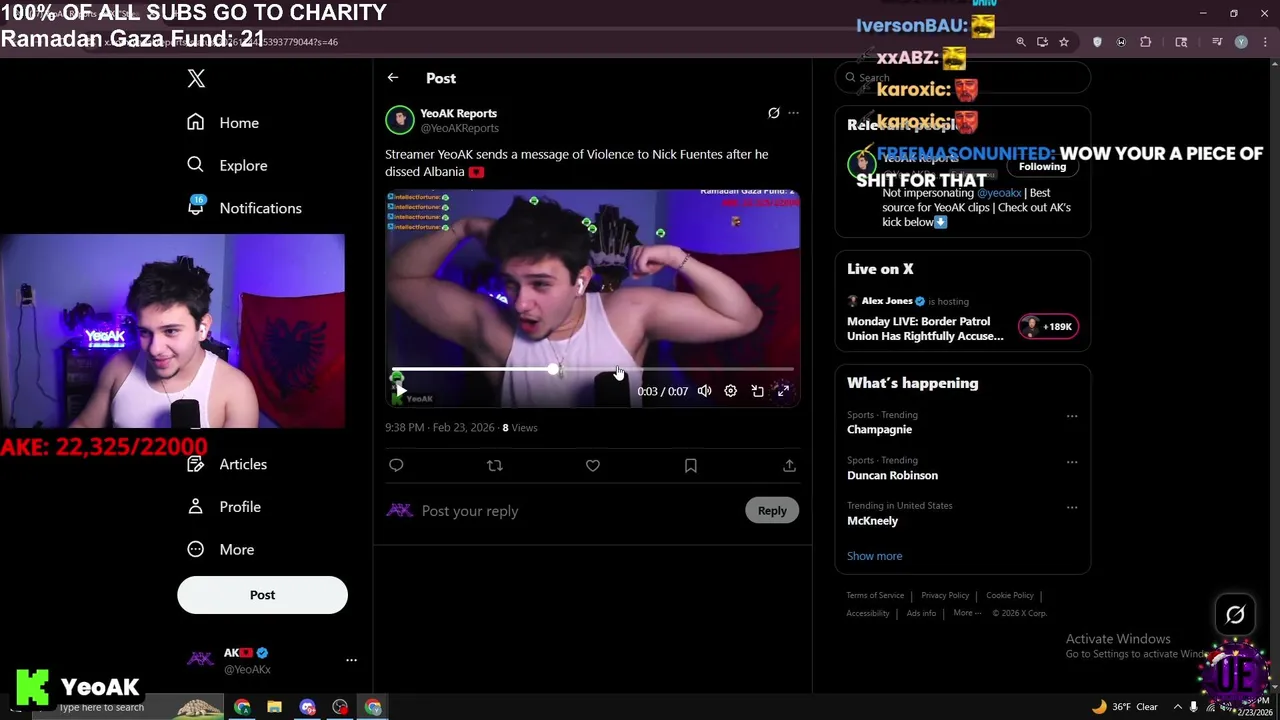The width and height of the screenshot is (1280, 720).
Task: Focus the X search box
Action: tap(962, 77)
